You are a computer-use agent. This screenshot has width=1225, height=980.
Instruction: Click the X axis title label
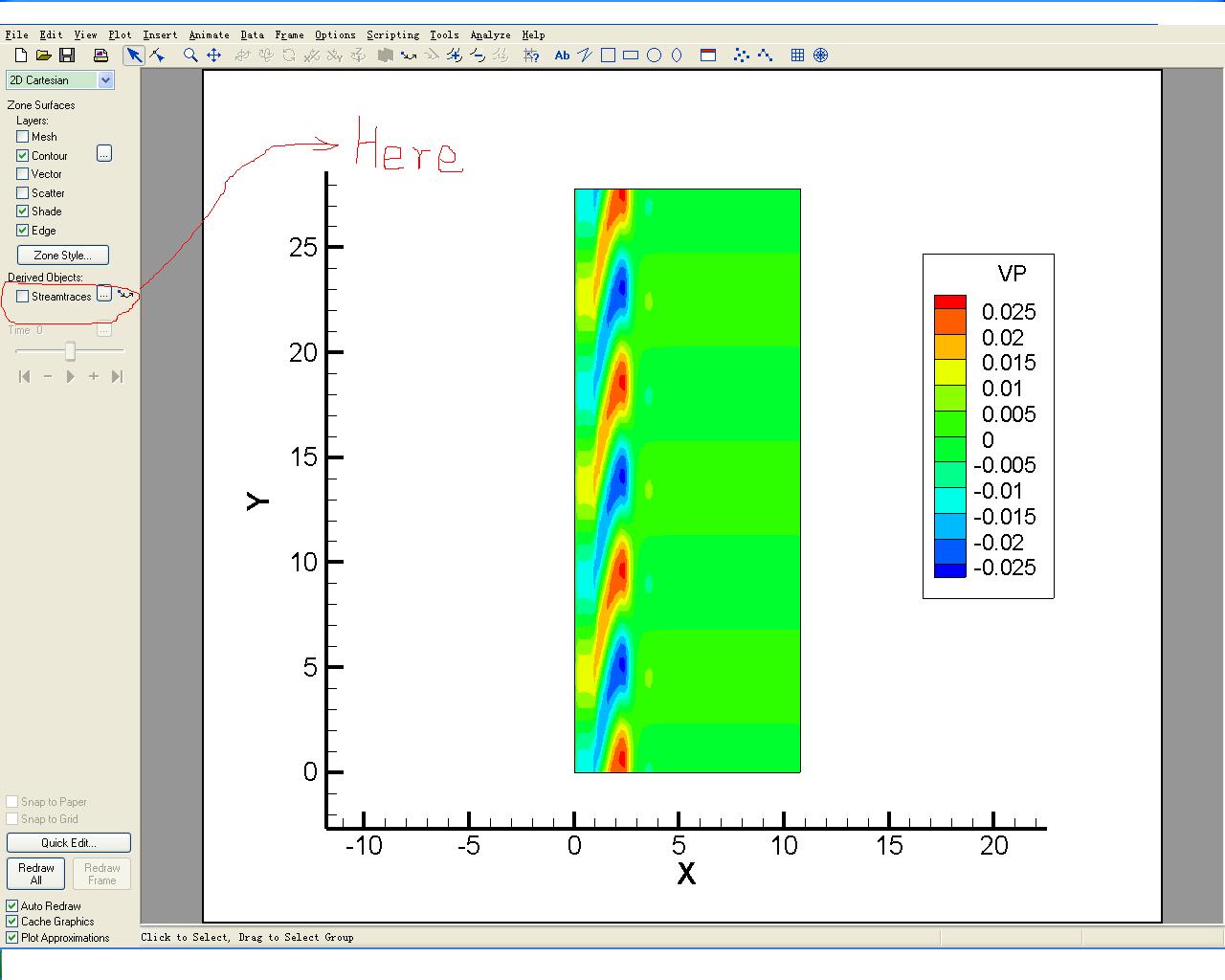coord(686,874)
